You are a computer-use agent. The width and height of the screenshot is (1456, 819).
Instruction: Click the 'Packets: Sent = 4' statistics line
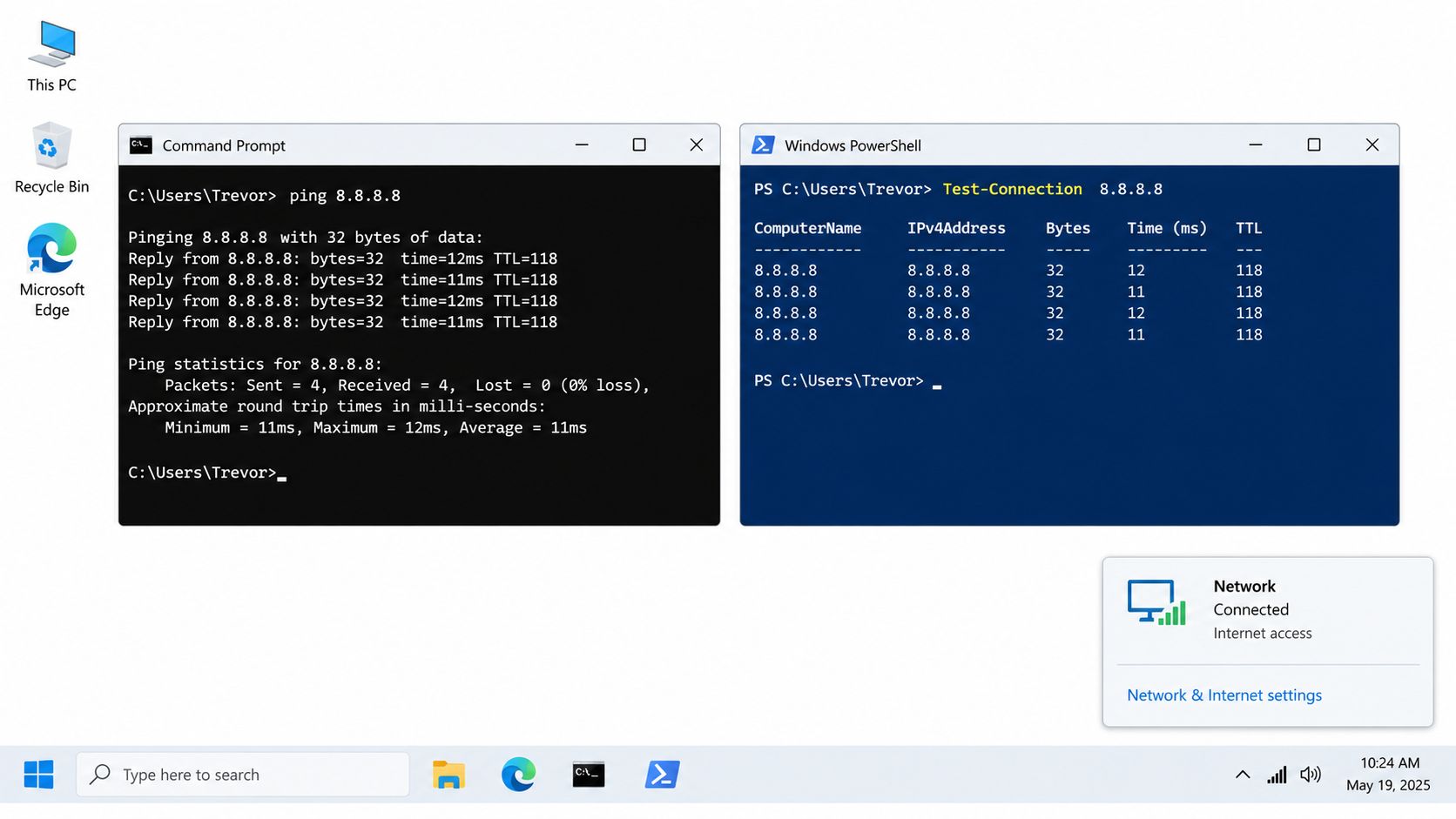(x=407, y=385)
